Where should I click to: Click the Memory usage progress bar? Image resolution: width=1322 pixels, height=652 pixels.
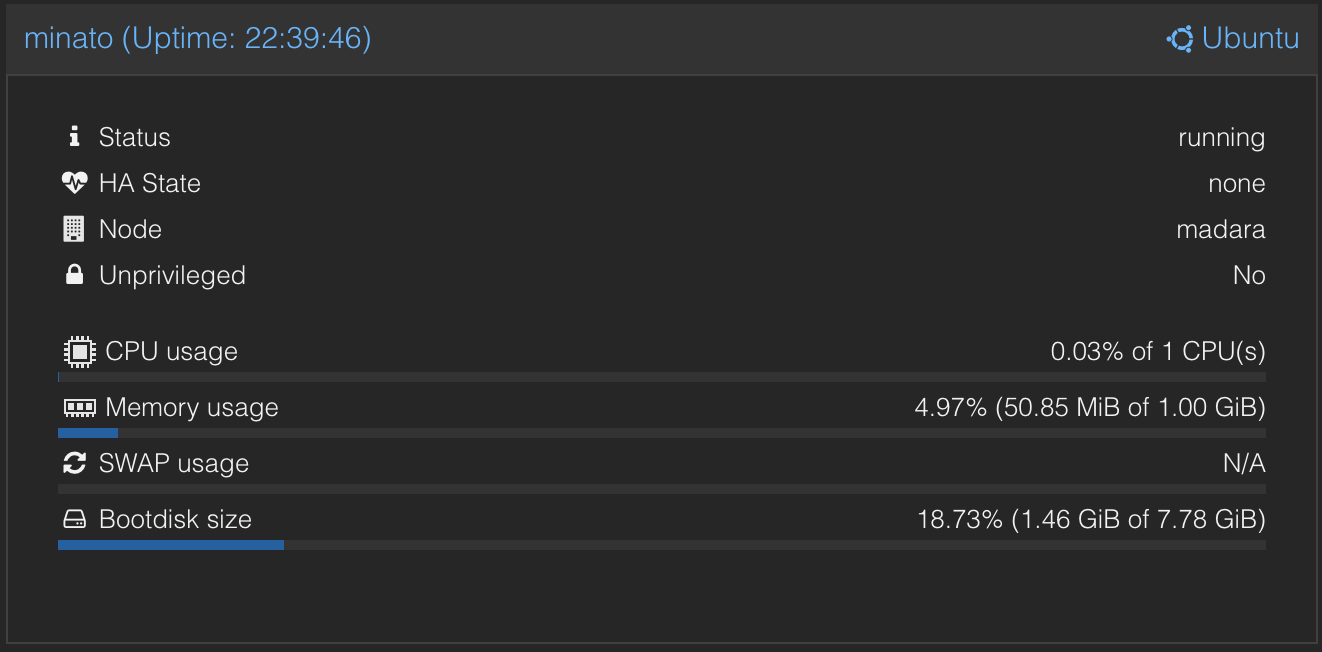click(662, 433)
